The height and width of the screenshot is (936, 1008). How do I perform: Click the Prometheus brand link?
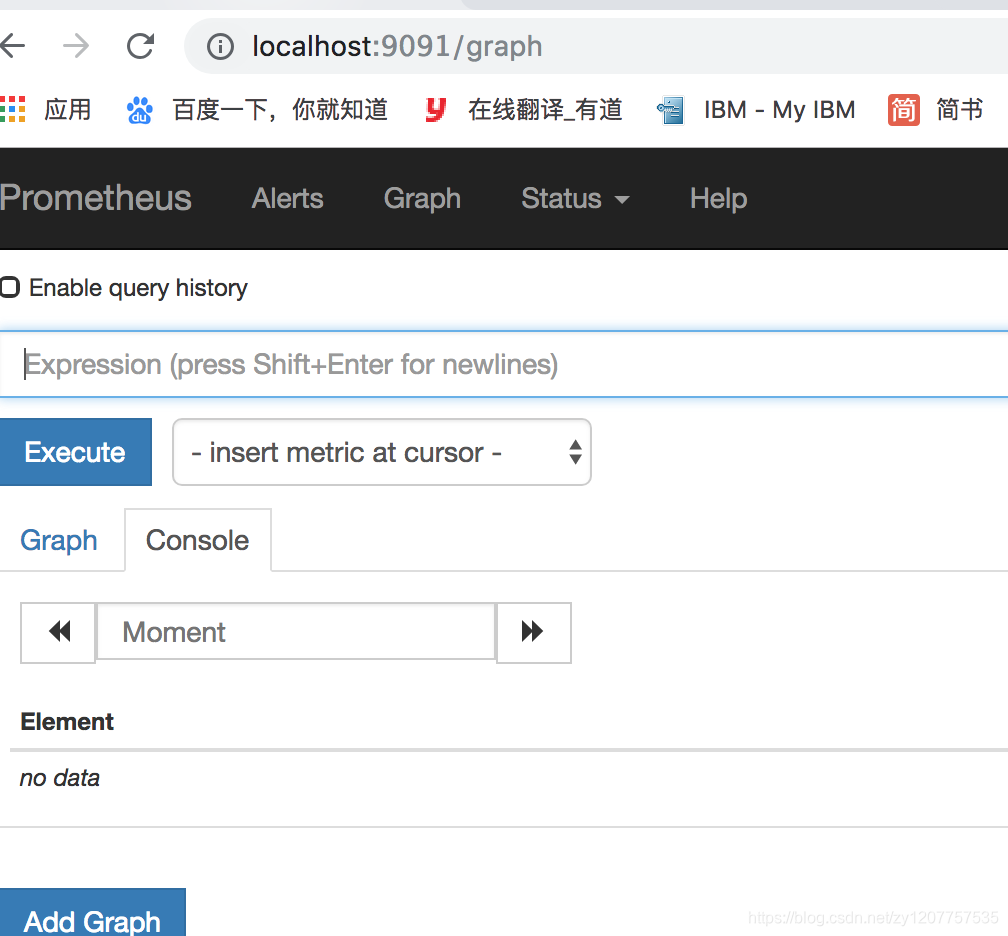tap(95, 198)
